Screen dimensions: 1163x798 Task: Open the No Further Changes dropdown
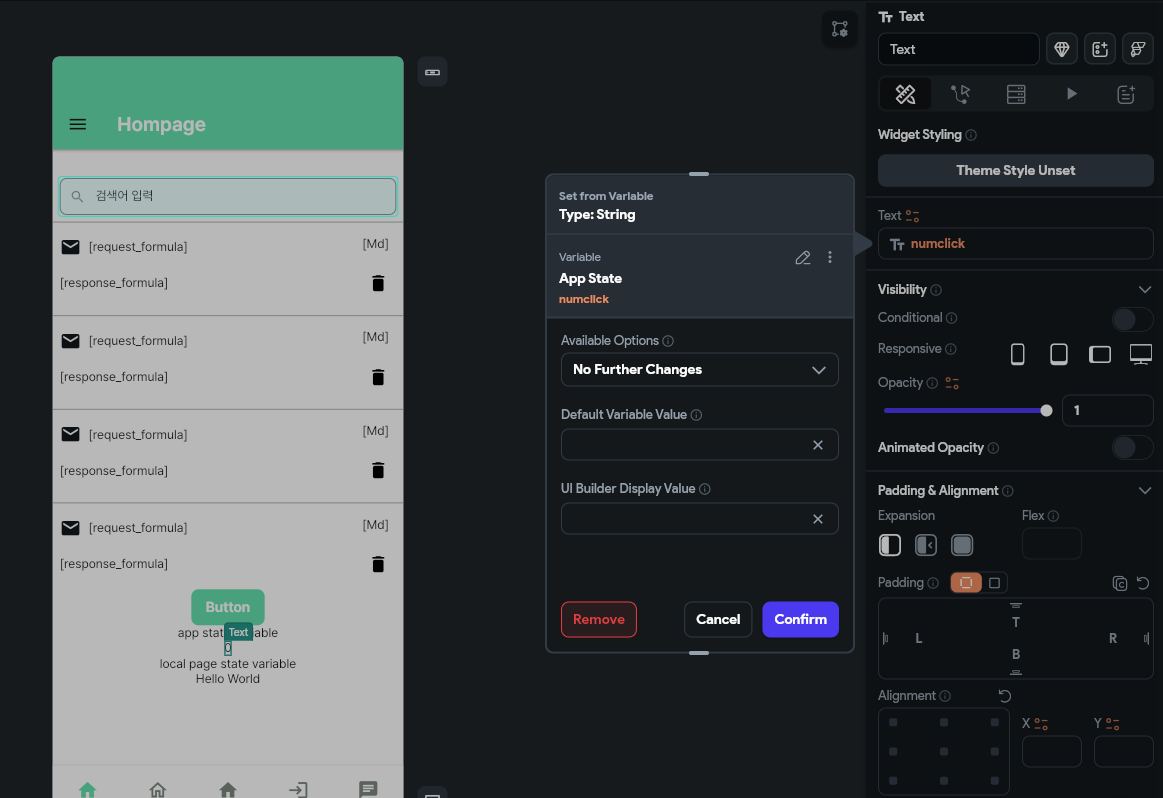[x=699, y=369]
